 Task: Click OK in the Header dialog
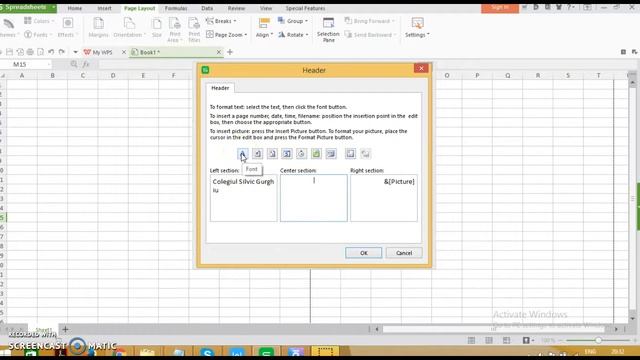pyautogui.click(x=364, y=253)
